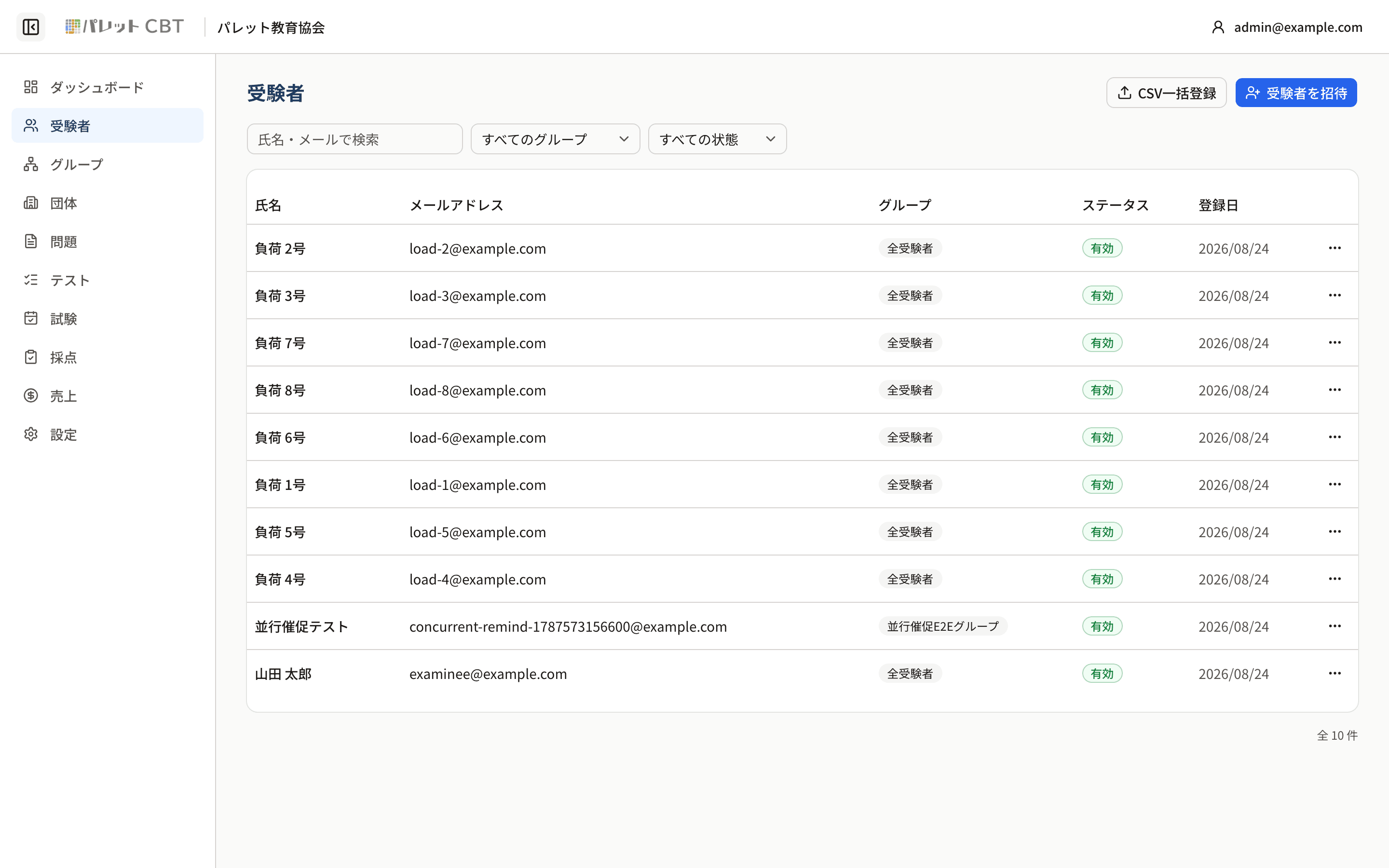The height and width of the screenshot is (868, 1389).
Task: Click the 並行催促E2Eグループ group badge
Action: [x=943, y=626]
